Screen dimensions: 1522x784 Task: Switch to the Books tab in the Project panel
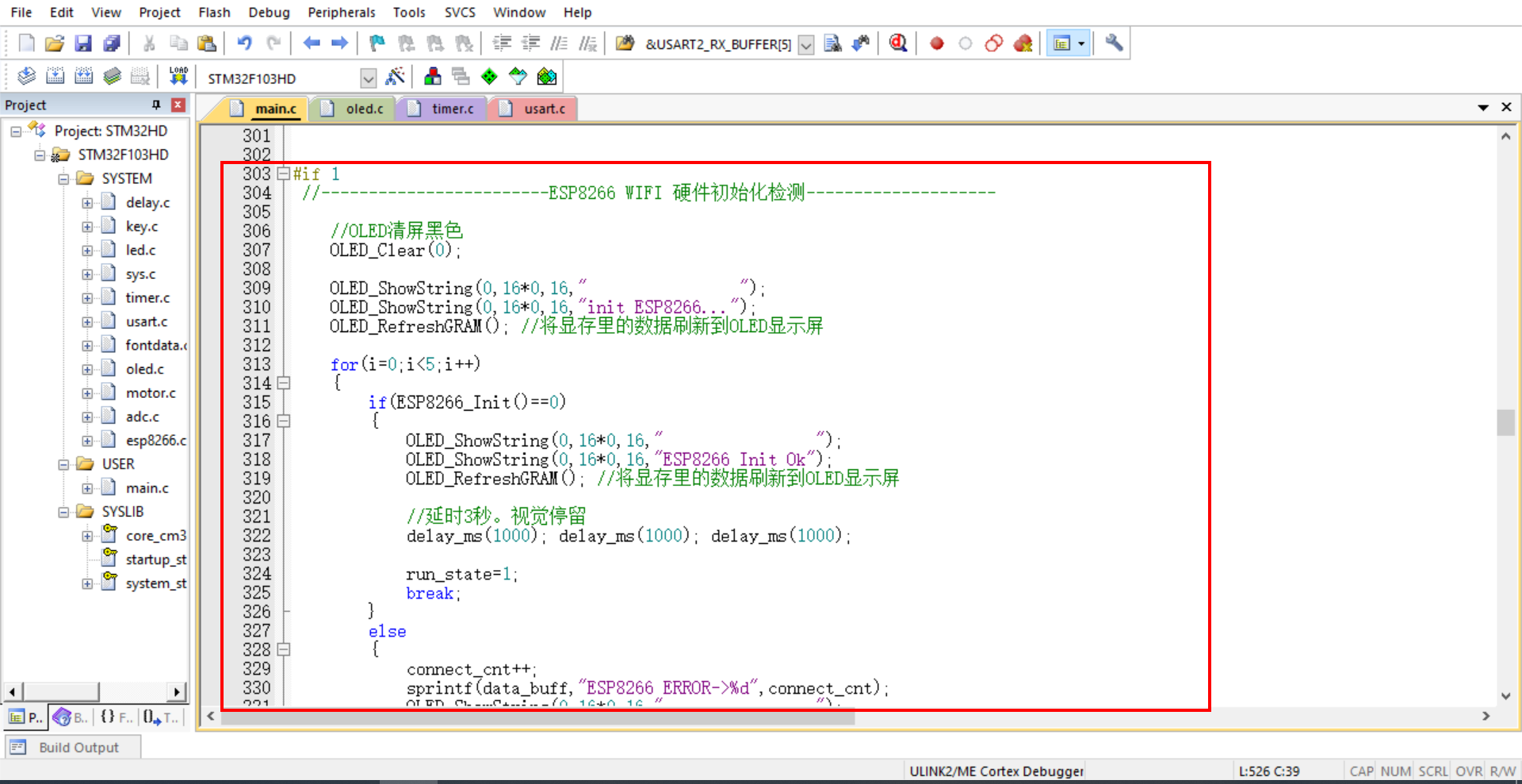71,717
